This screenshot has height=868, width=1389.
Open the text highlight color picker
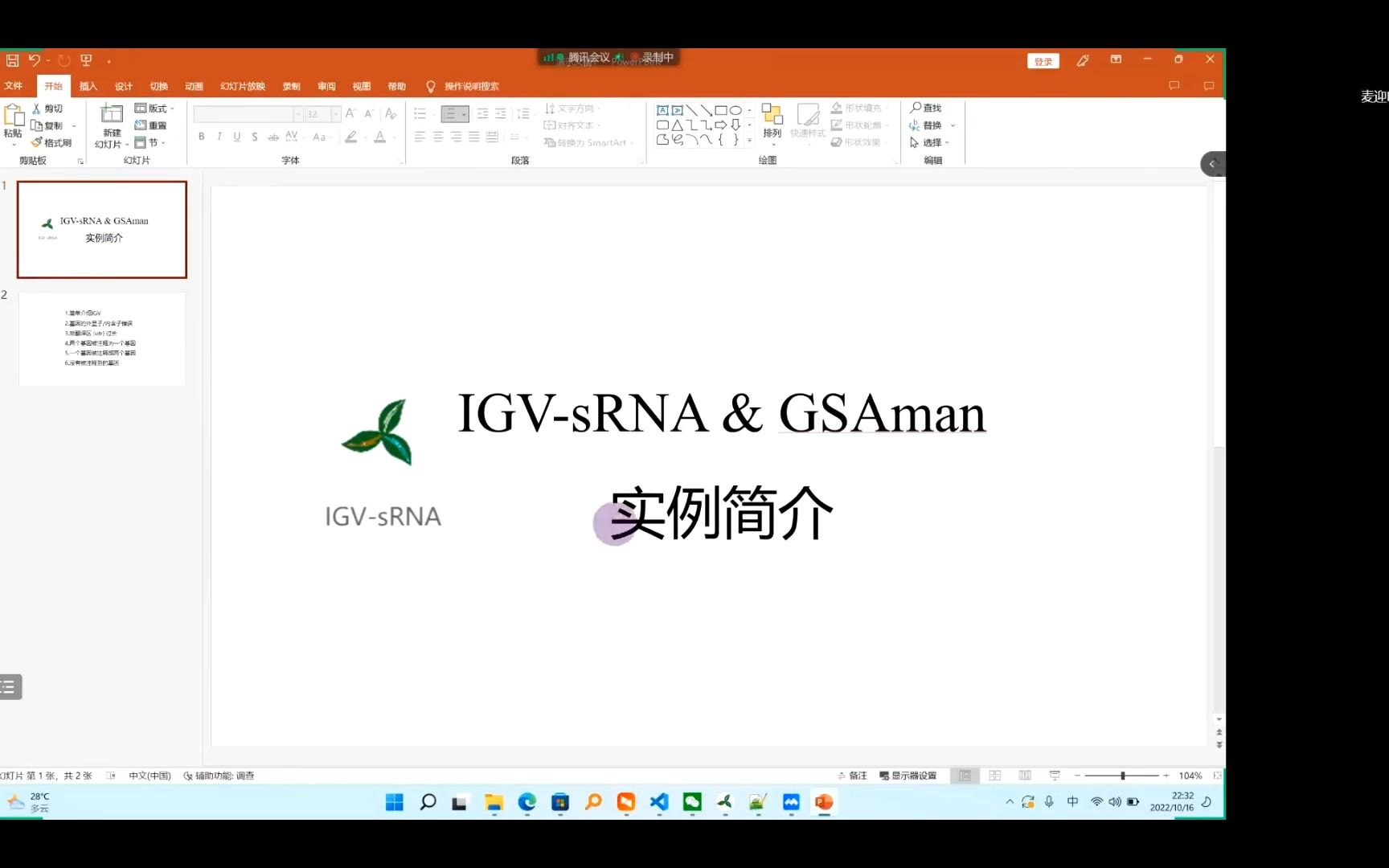pyautogui.click(x=351, y=137)
